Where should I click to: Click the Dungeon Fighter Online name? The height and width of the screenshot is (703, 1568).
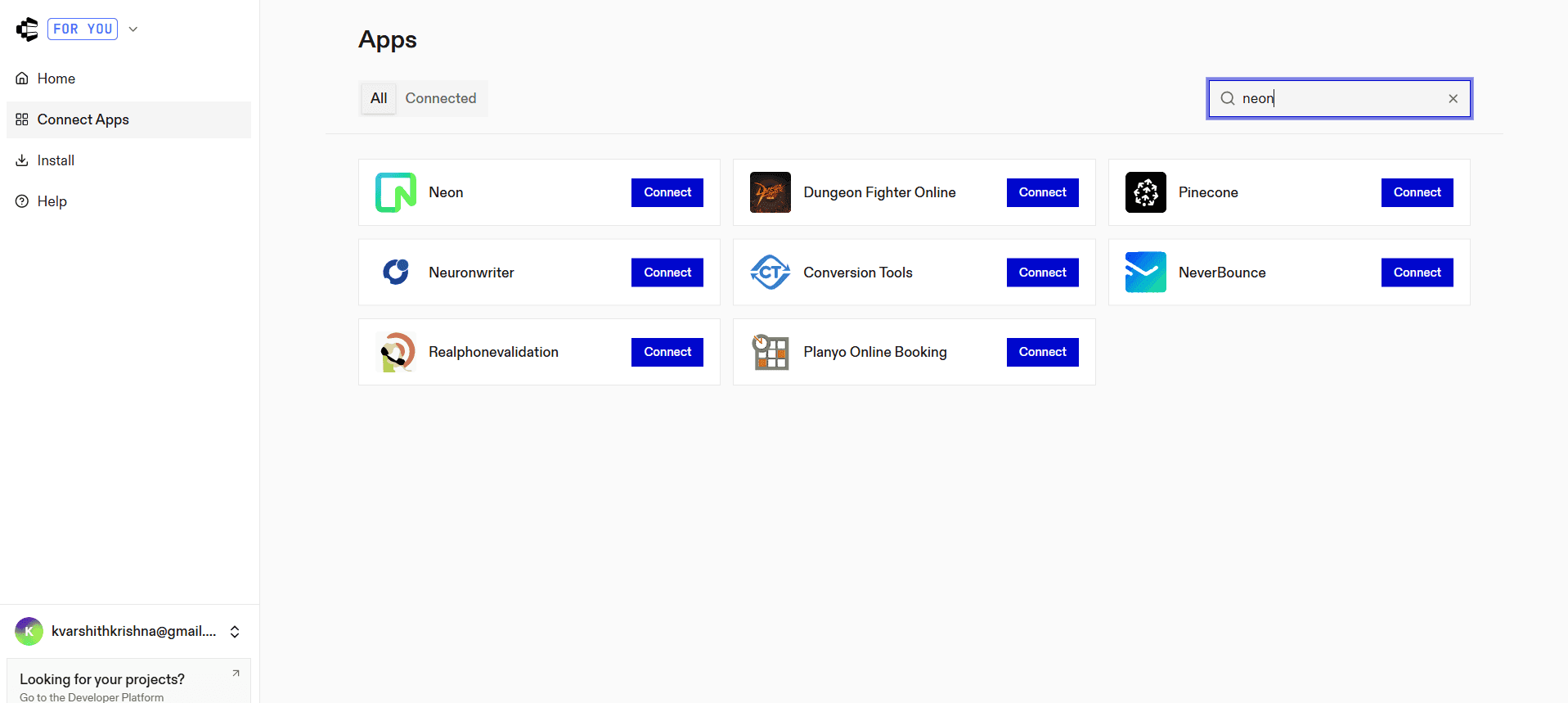point(879,192)
